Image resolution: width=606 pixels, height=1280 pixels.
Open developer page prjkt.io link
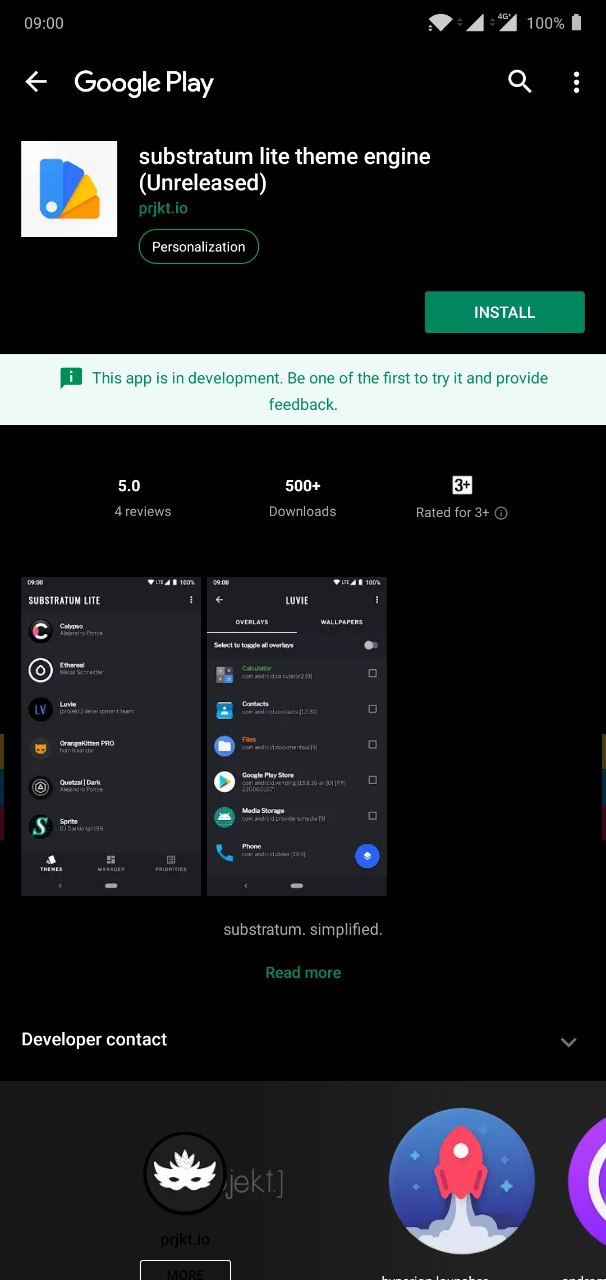click(x=163, y=209)
